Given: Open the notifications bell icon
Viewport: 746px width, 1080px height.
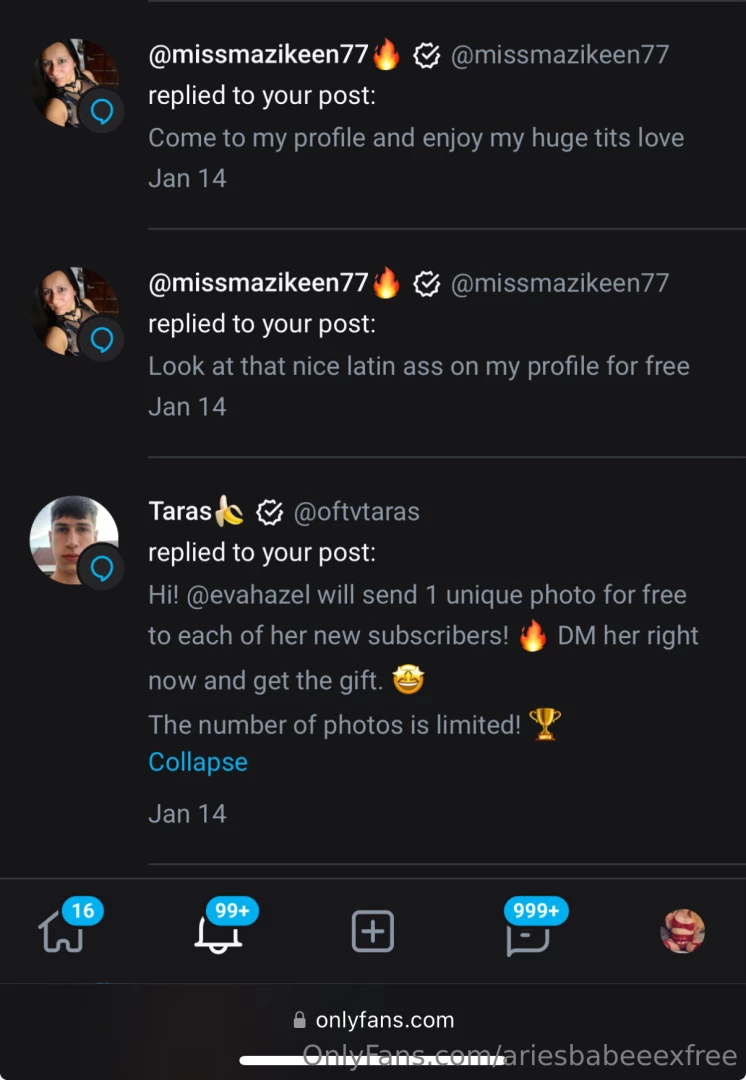Looking at the screenshot, I should tap(218, 932).
